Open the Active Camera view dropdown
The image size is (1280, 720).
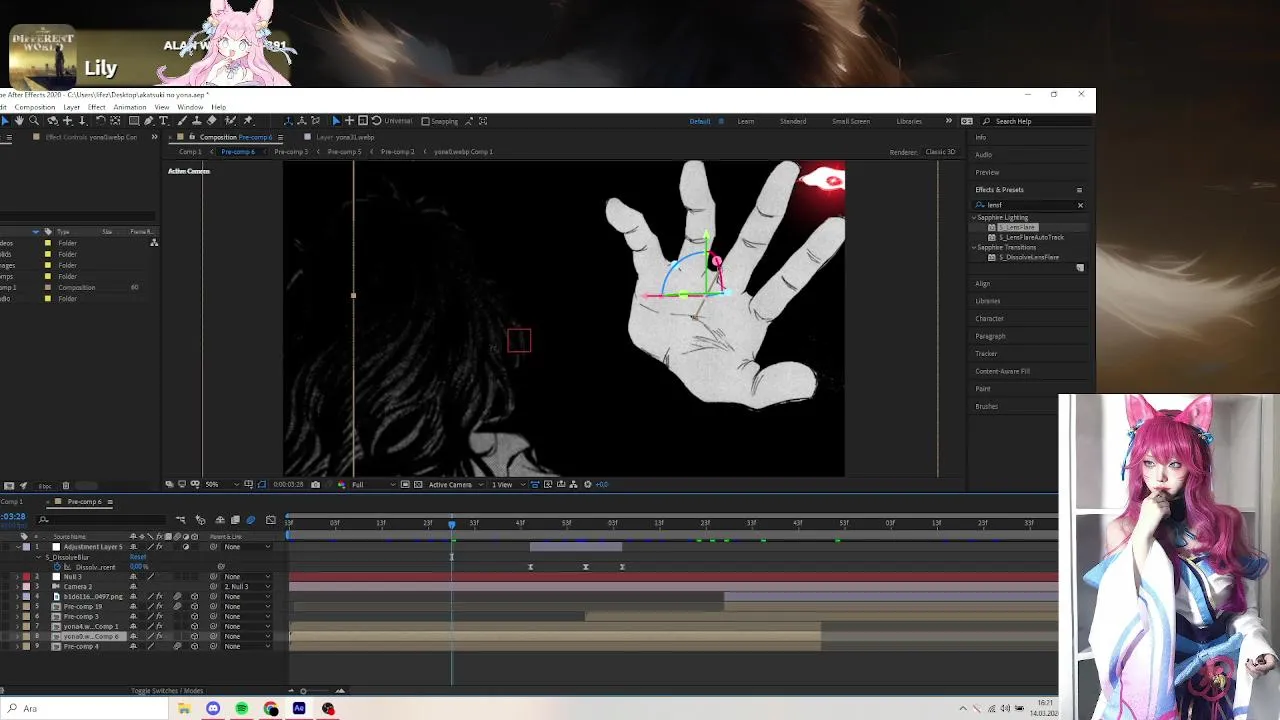coord(455,484)
